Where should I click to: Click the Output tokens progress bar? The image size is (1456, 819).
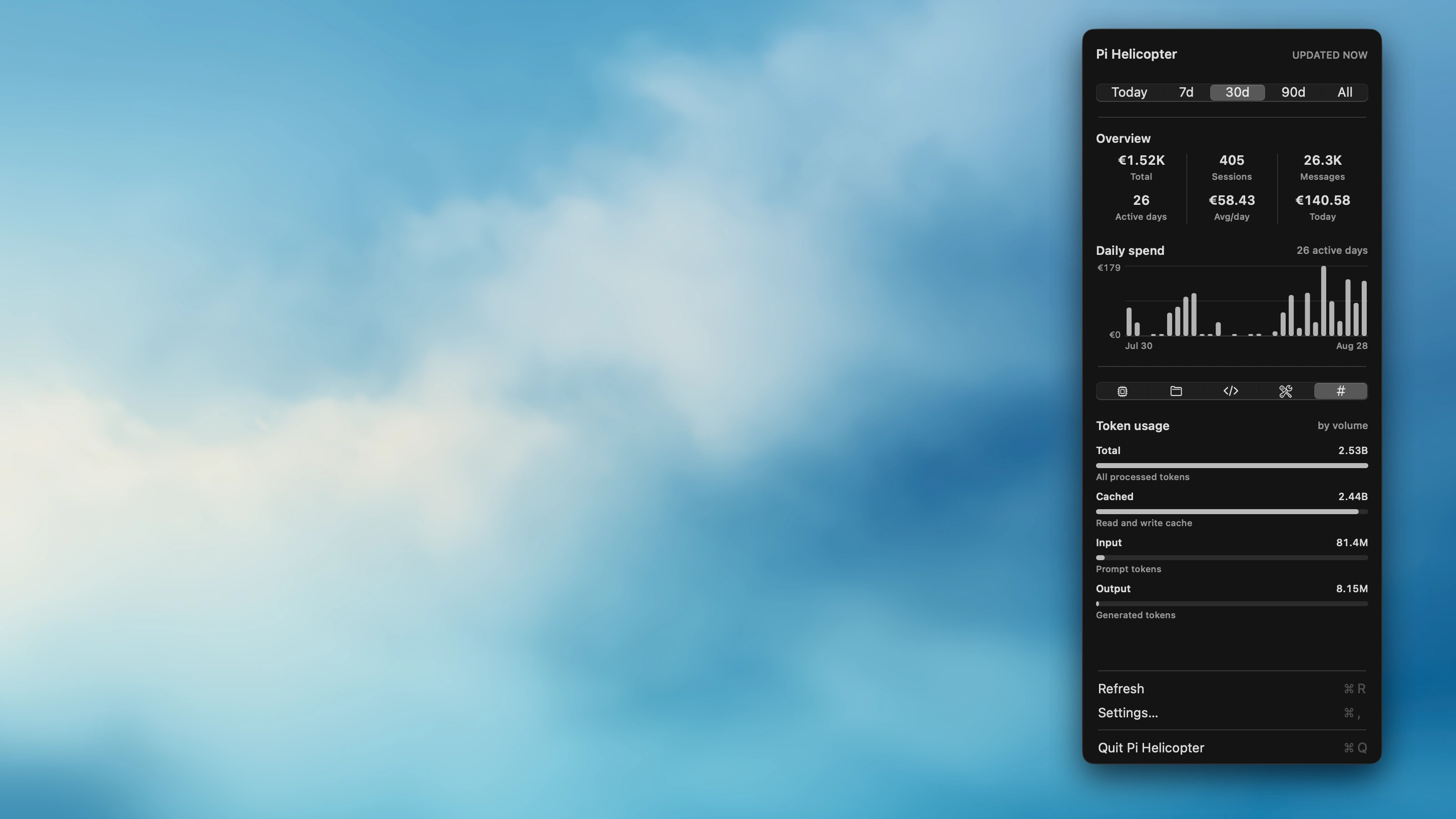tap(1232, 604)
